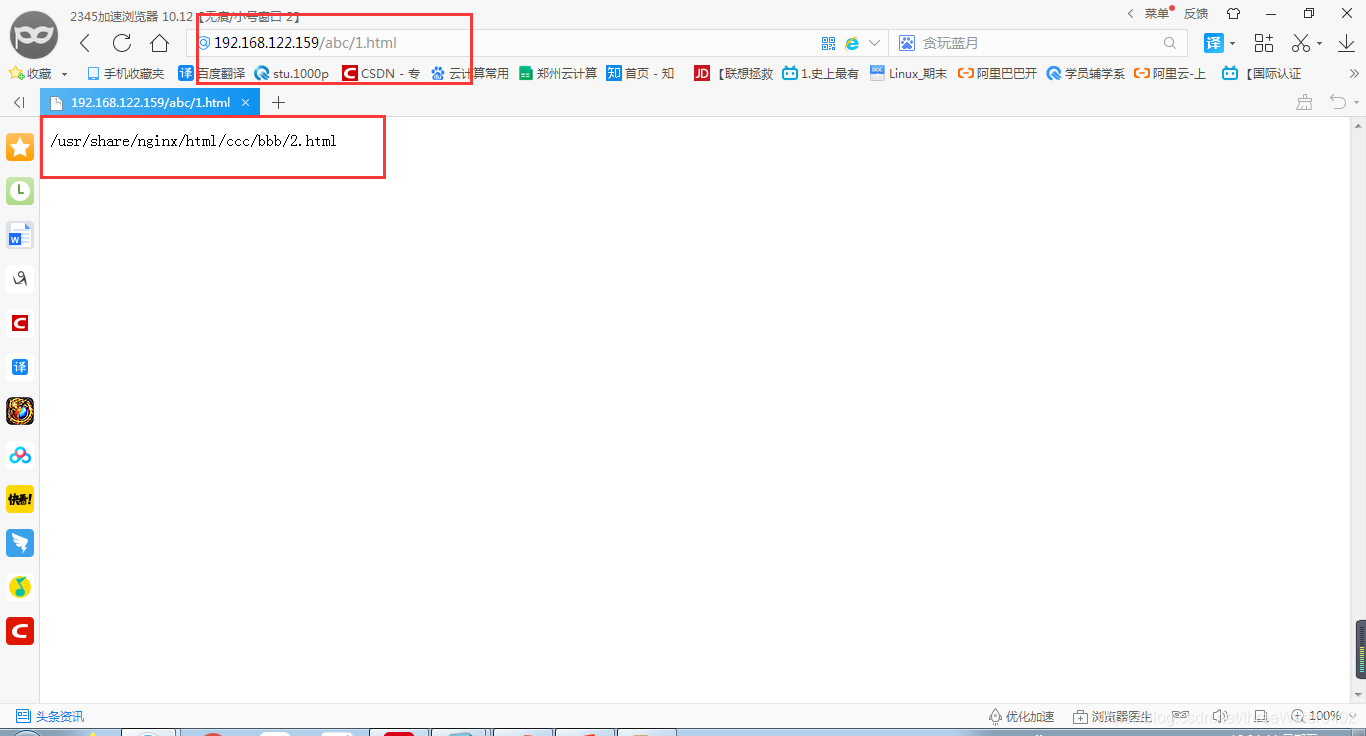Open 郑州云计算 bookmark
The image size is (1366, 736).
point(558,73)
